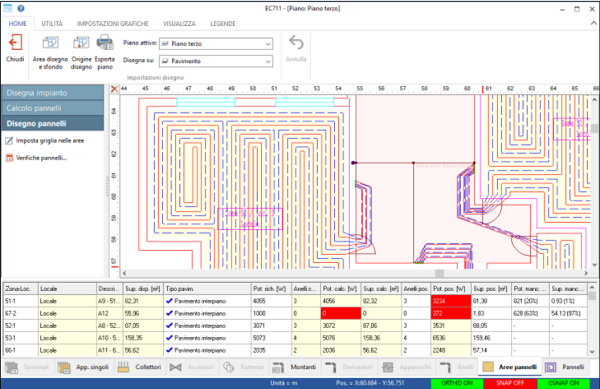Collapse the ribbon with top-right chevron
Image resolution: width=600 pixels, height=389 pixels.
[593, 23]
